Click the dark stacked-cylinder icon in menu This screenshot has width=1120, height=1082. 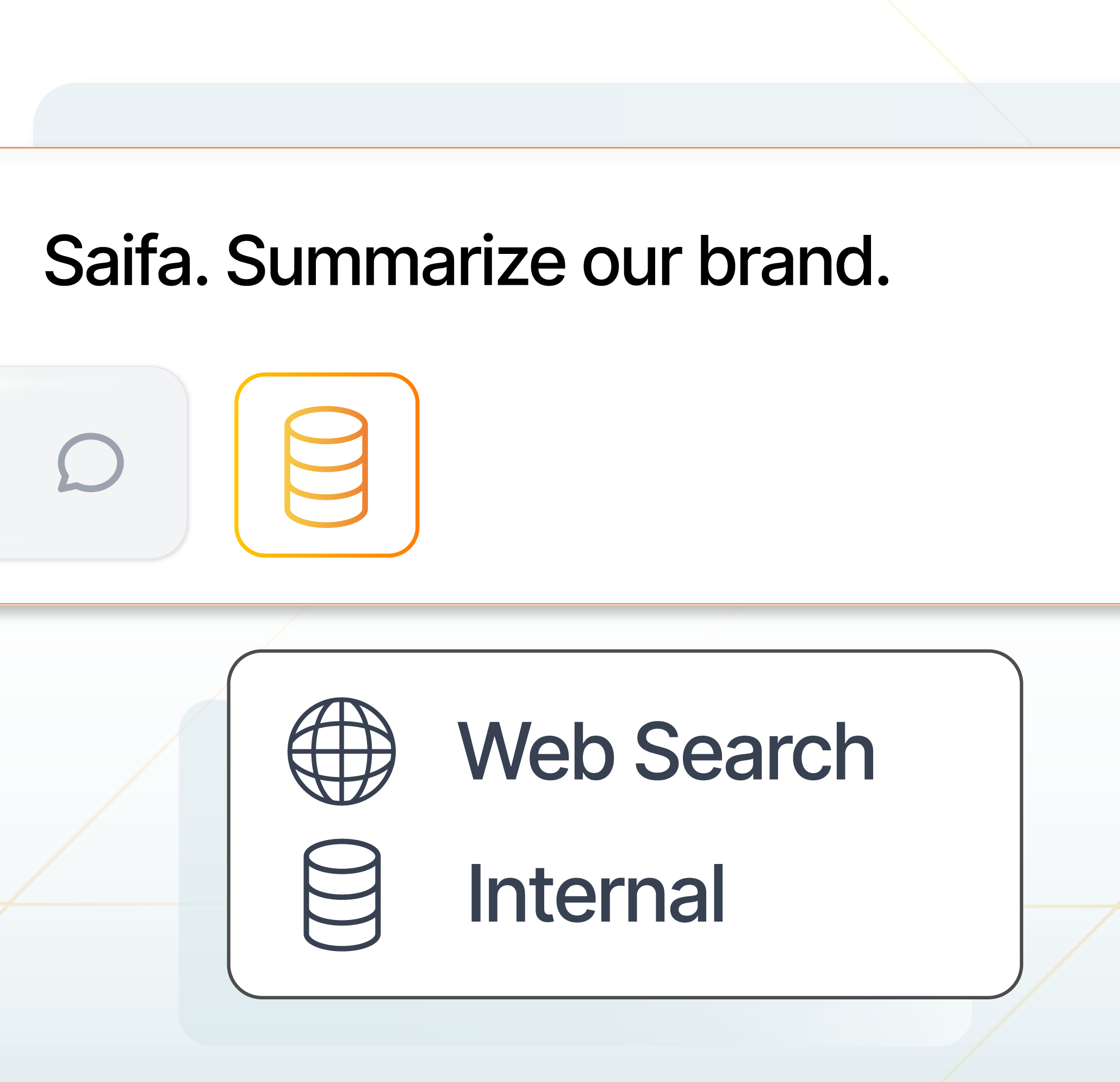(342, 895)
